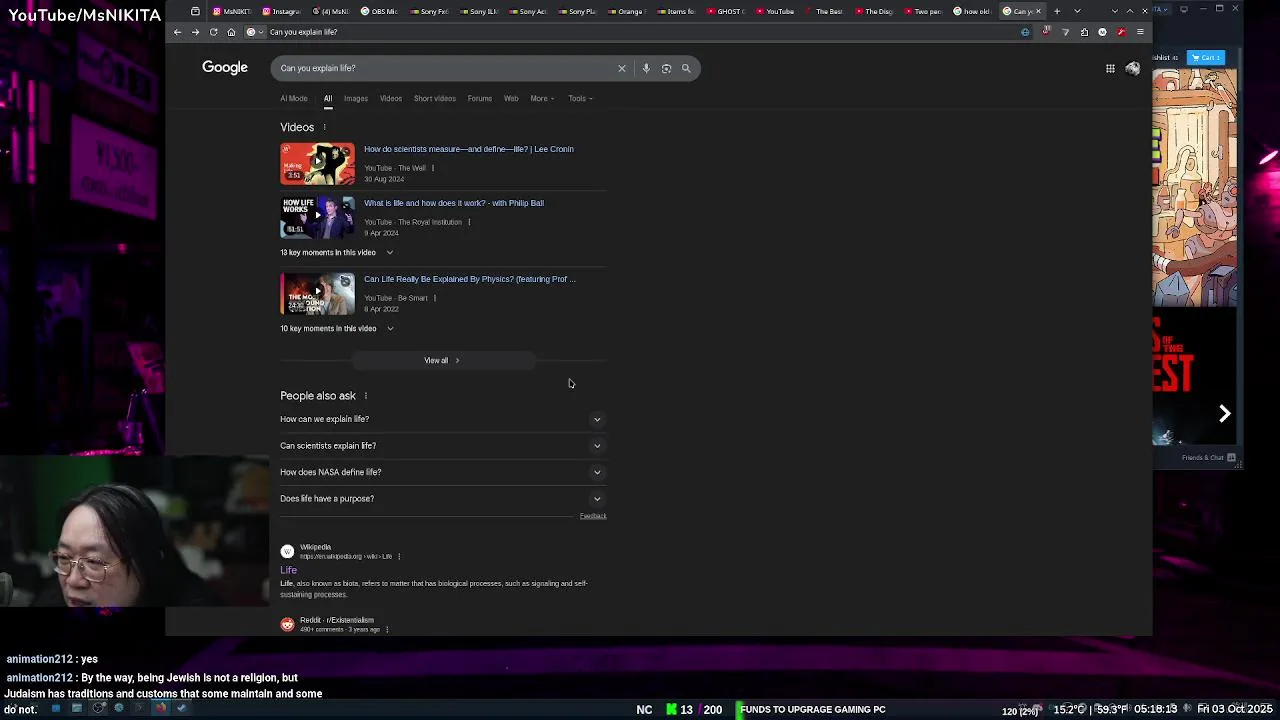Open search by image lens icon
1280x720 pixels.
point(666,68)
